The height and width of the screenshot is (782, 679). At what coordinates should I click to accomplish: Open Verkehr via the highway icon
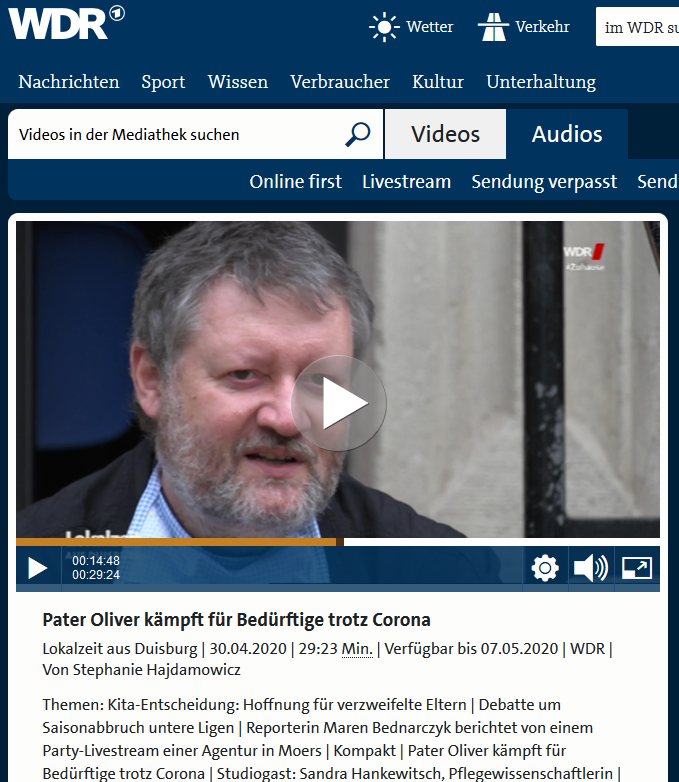(x=493, y=26)
